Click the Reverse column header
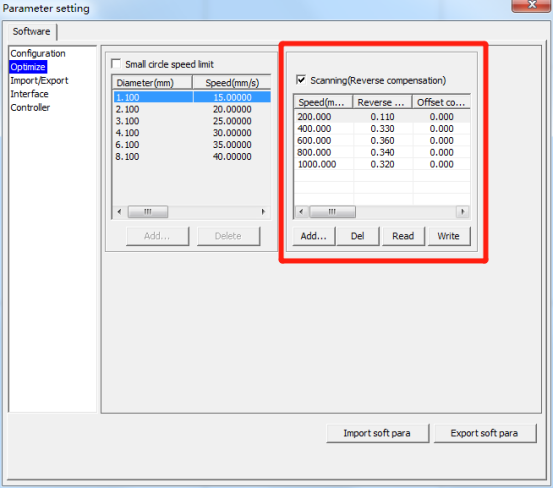 tap(382, 102)
